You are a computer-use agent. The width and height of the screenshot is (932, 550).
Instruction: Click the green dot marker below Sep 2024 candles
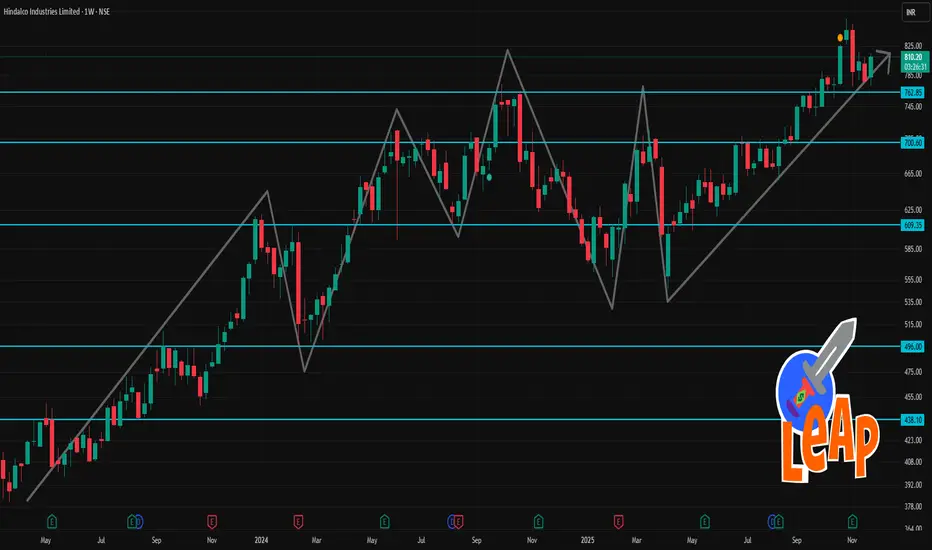coord(489,177)
